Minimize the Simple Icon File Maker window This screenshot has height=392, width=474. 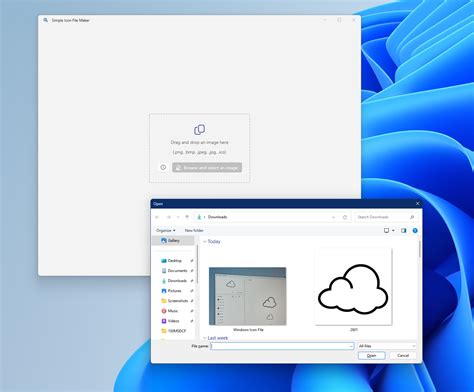[325, 20]
